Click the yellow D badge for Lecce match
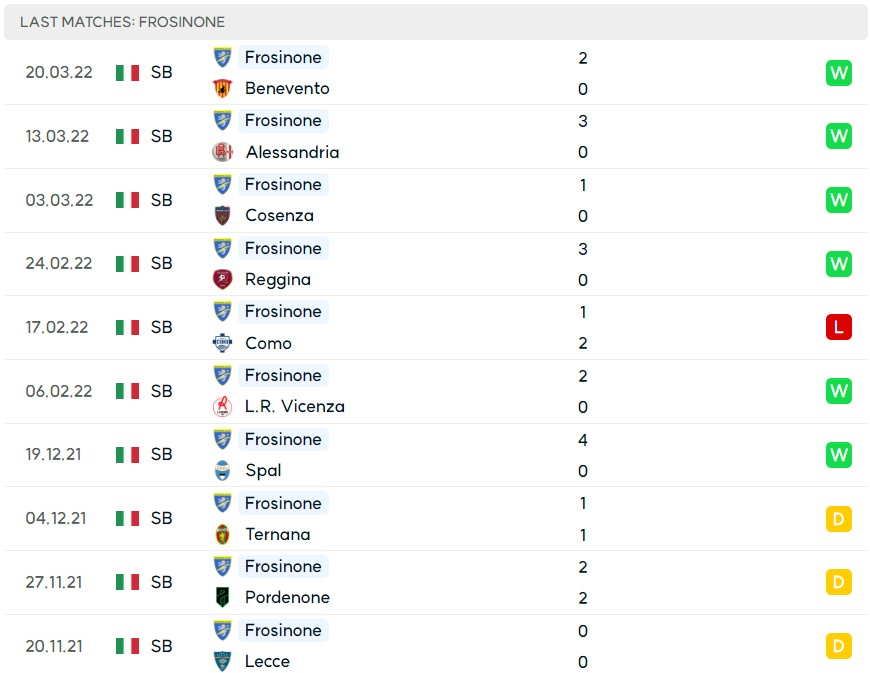Image resolution: width=870 pixels, height=673 pixels. coord(838,646)
